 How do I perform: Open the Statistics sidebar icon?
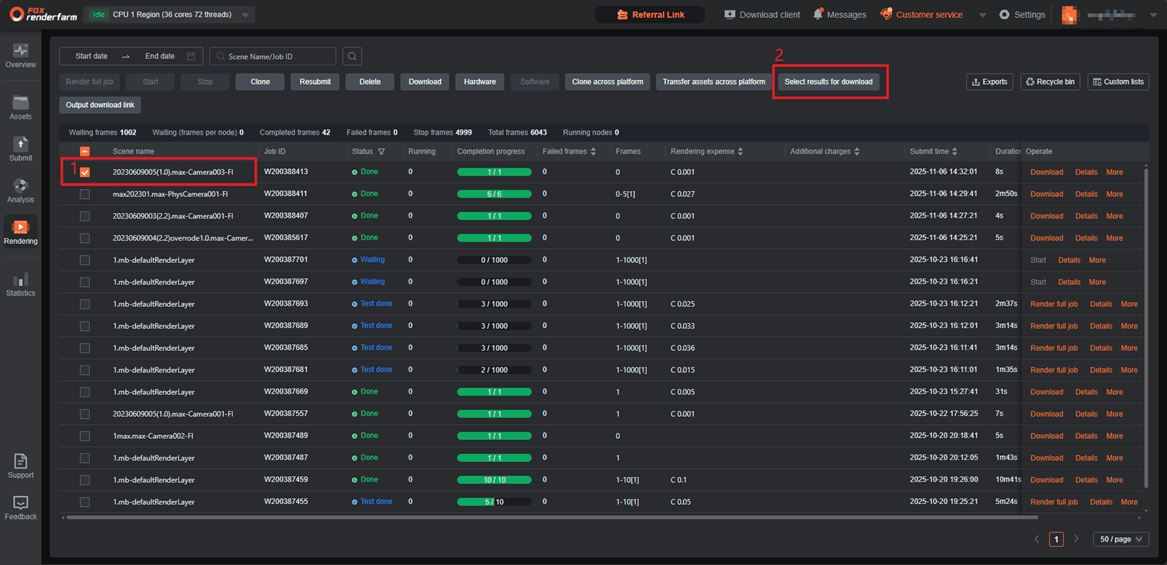[20, 284]
